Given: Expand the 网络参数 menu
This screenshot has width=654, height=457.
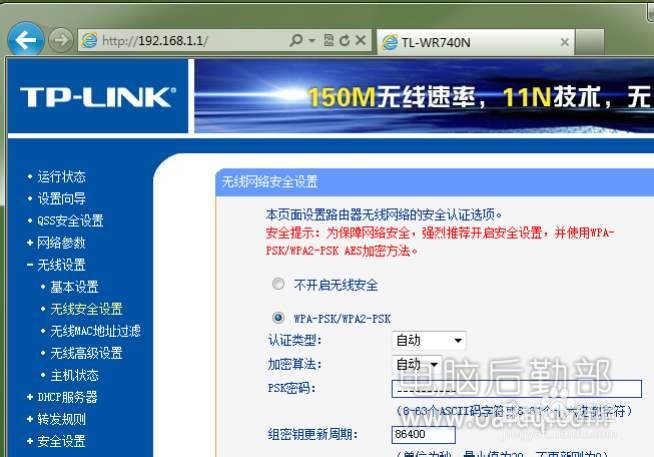Looking at the screenshot, I should pyautogui.click(x=61, y=243).
